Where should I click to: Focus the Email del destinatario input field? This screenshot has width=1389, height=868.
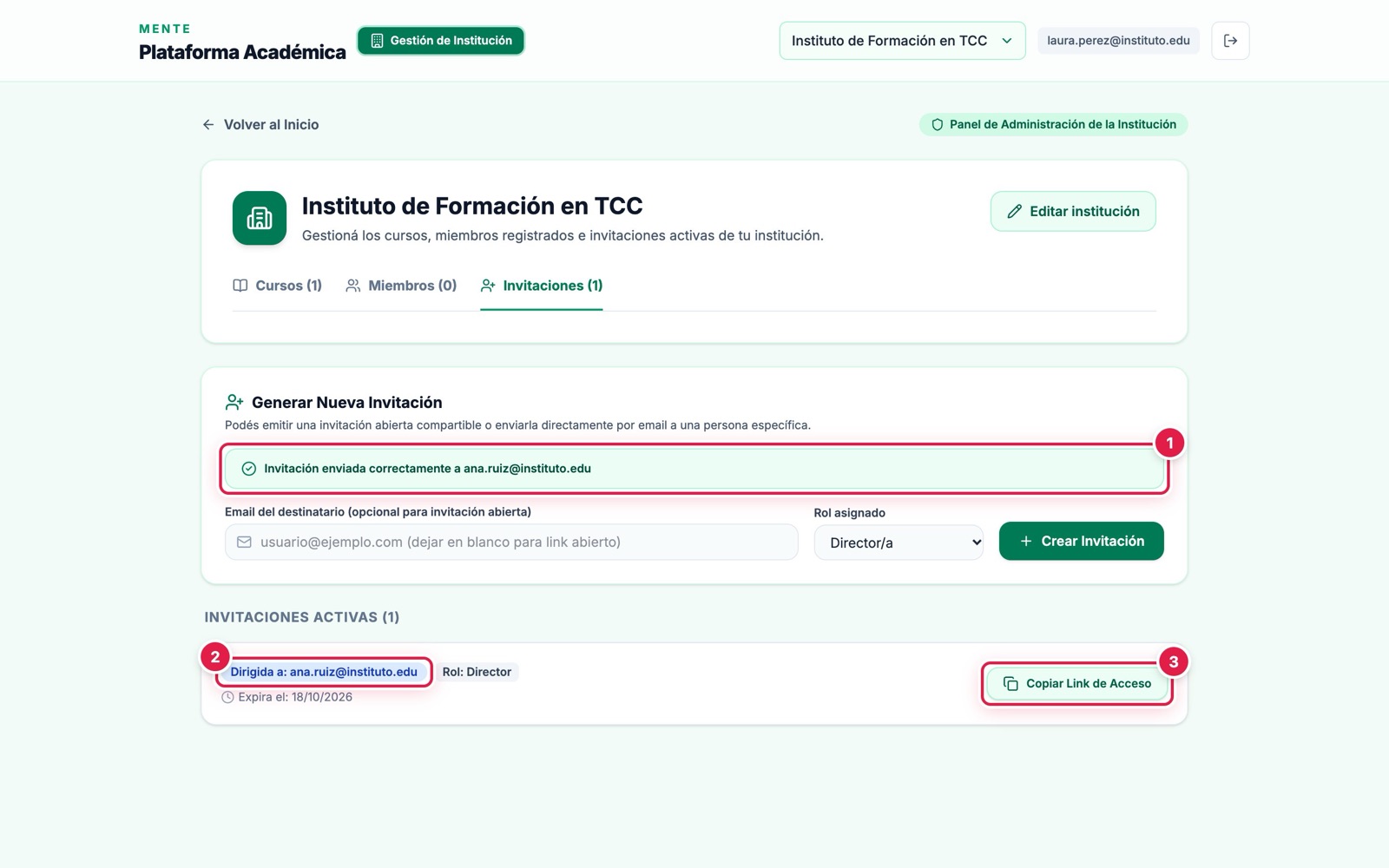click(x=511, y=542)
